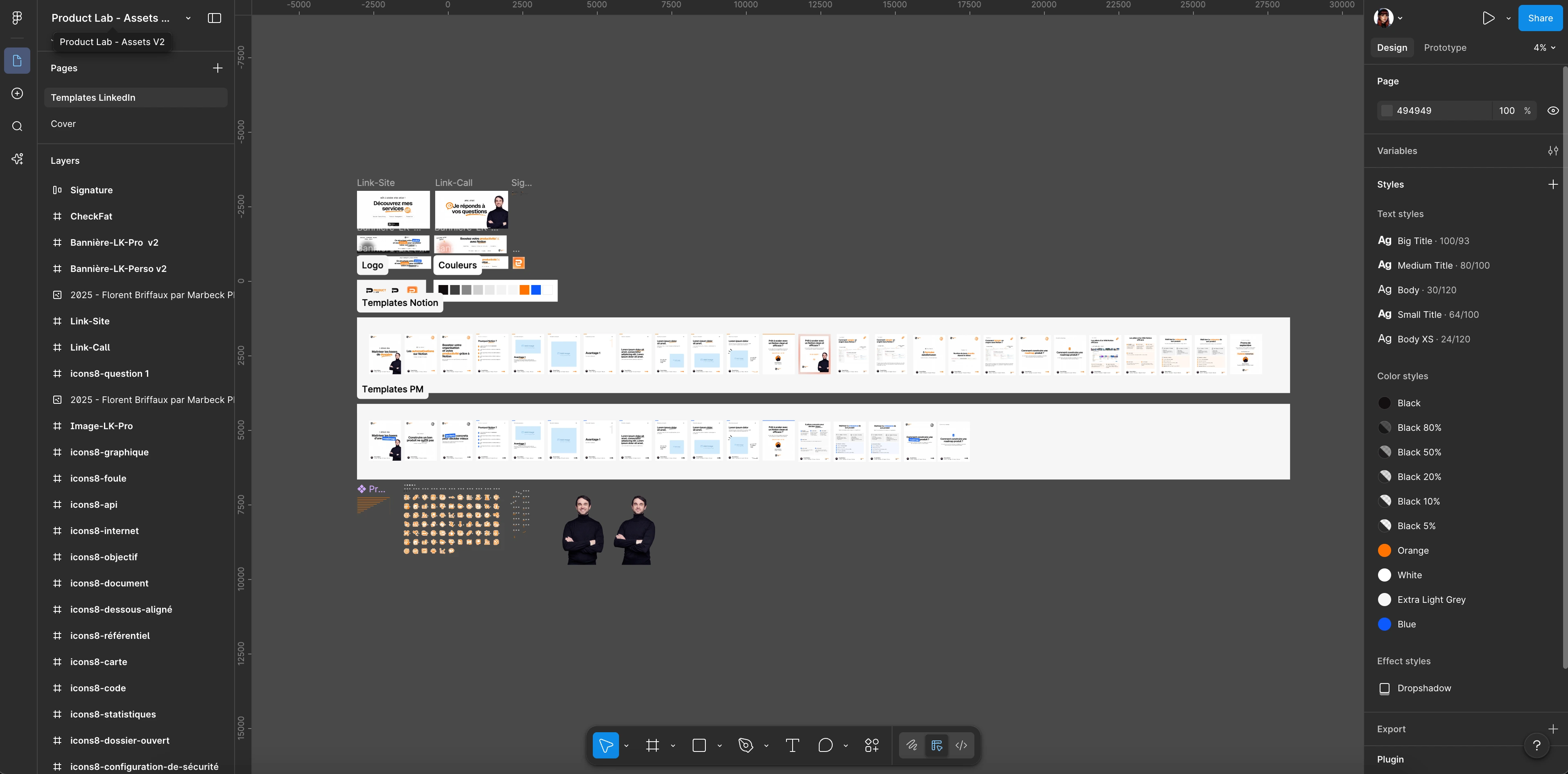This screenshot has width=1568, height=774.
Task: Click the Orange color style swatch
Action: [1384, 550]
